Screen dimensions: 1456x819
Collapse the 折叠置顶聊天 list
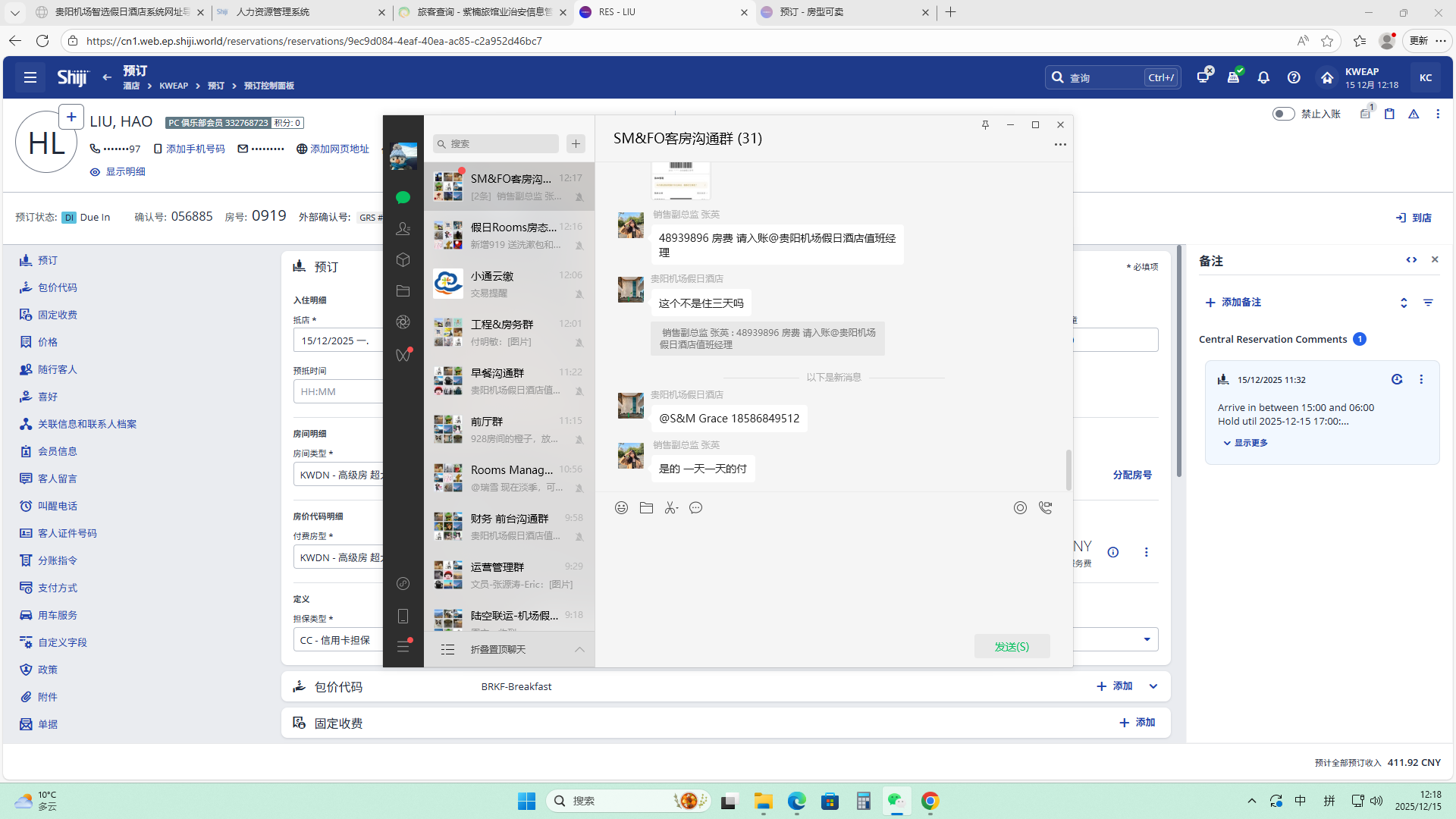point(579,649)
